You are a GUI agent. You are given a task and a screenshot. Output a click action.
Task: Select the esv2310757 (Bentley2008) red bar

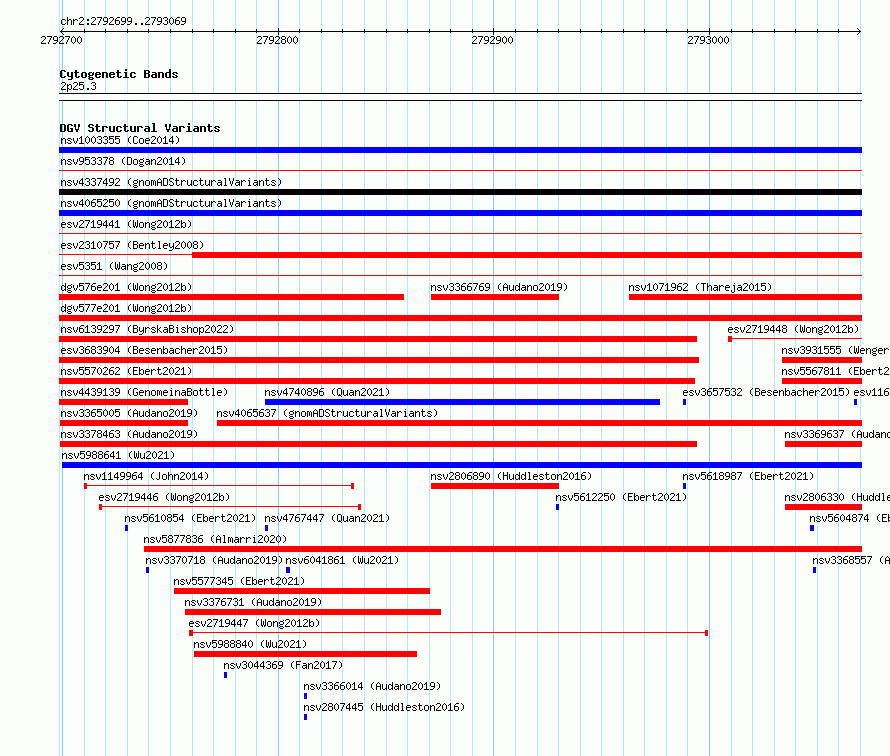(527, 255)
